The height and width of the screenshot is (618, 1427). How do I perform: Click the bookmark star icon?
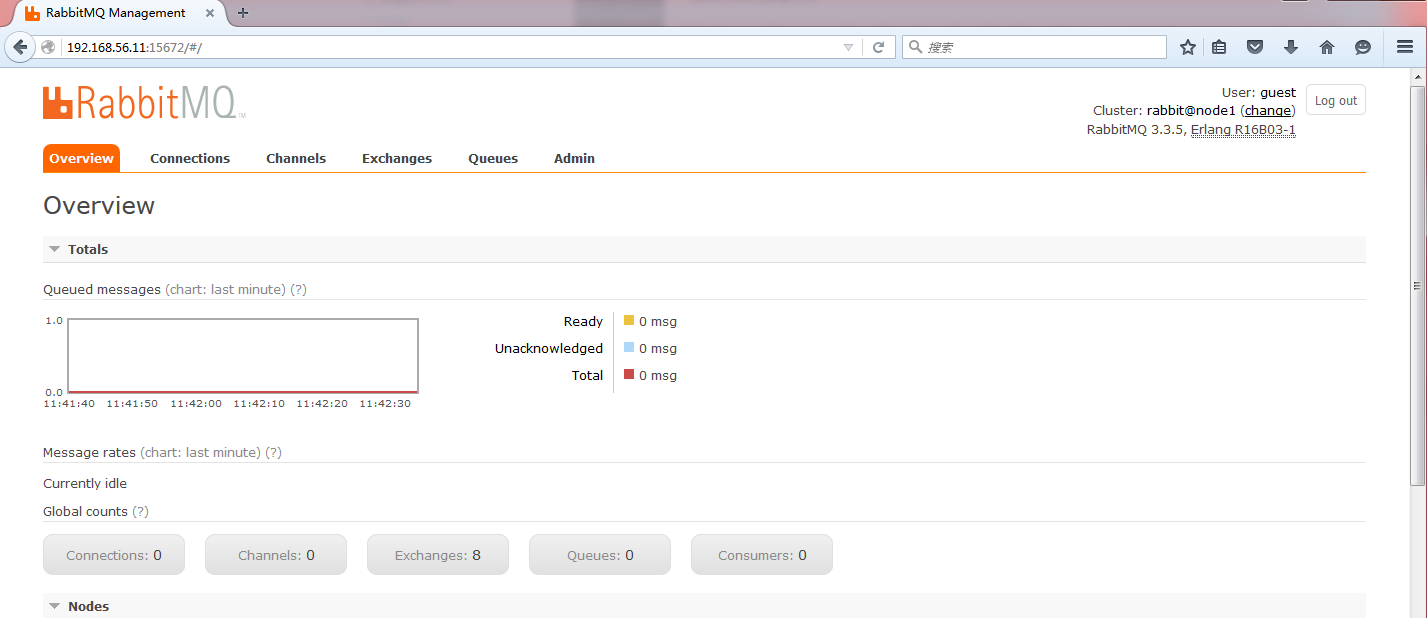[x=1188, y=47]
